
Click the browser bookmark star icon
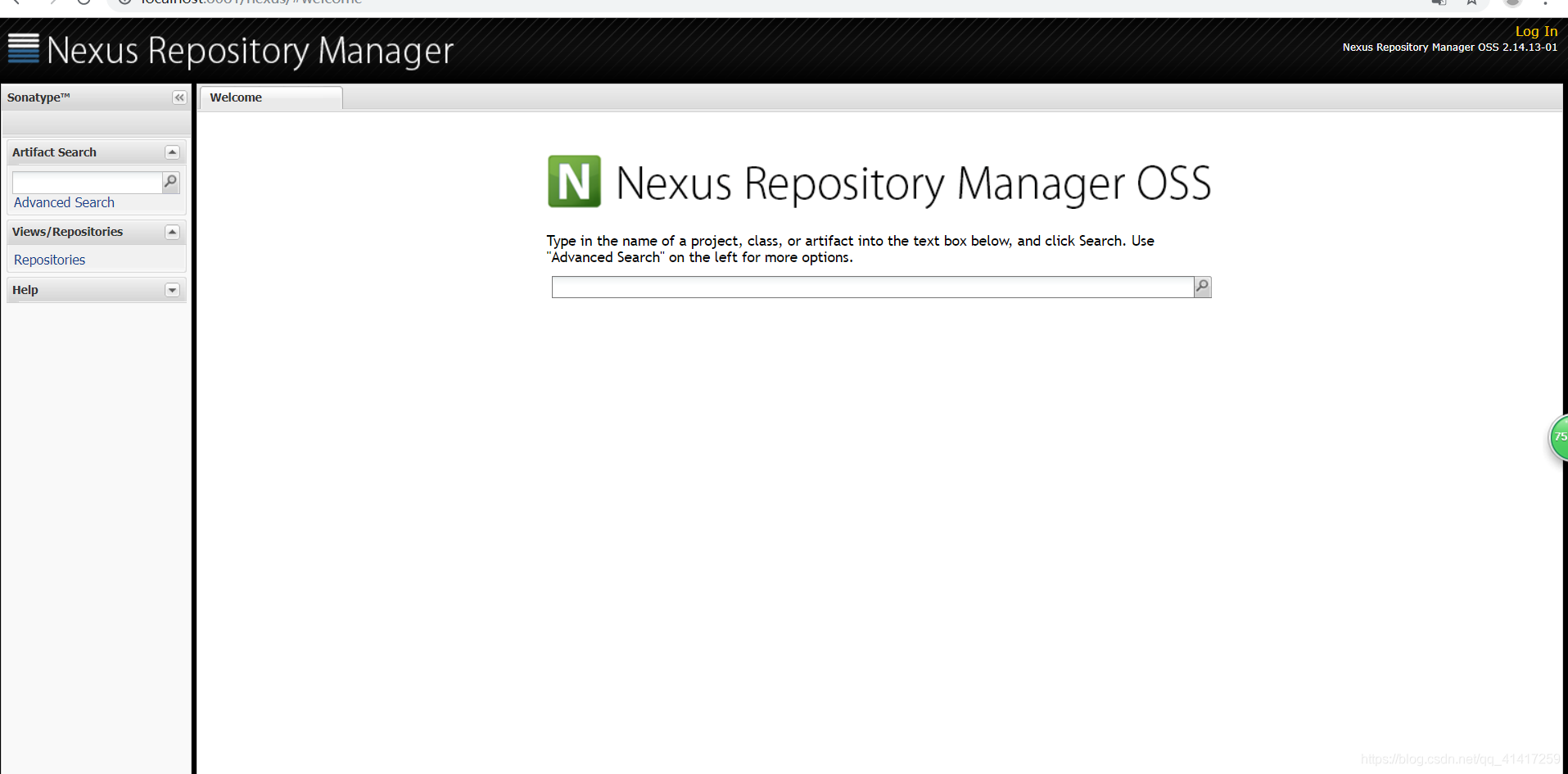click(x=1471, y=2)
